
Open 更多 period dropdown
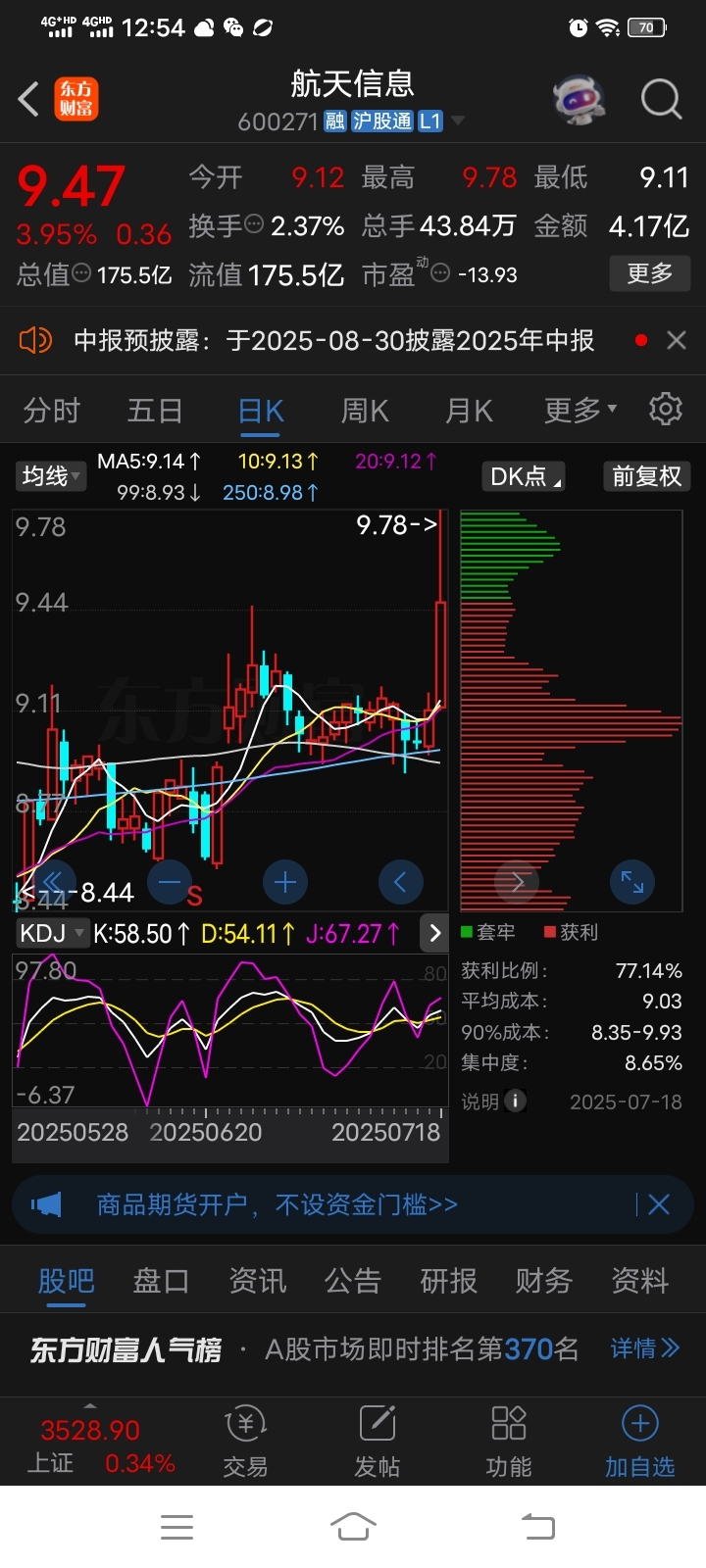(x=580, y=410)
